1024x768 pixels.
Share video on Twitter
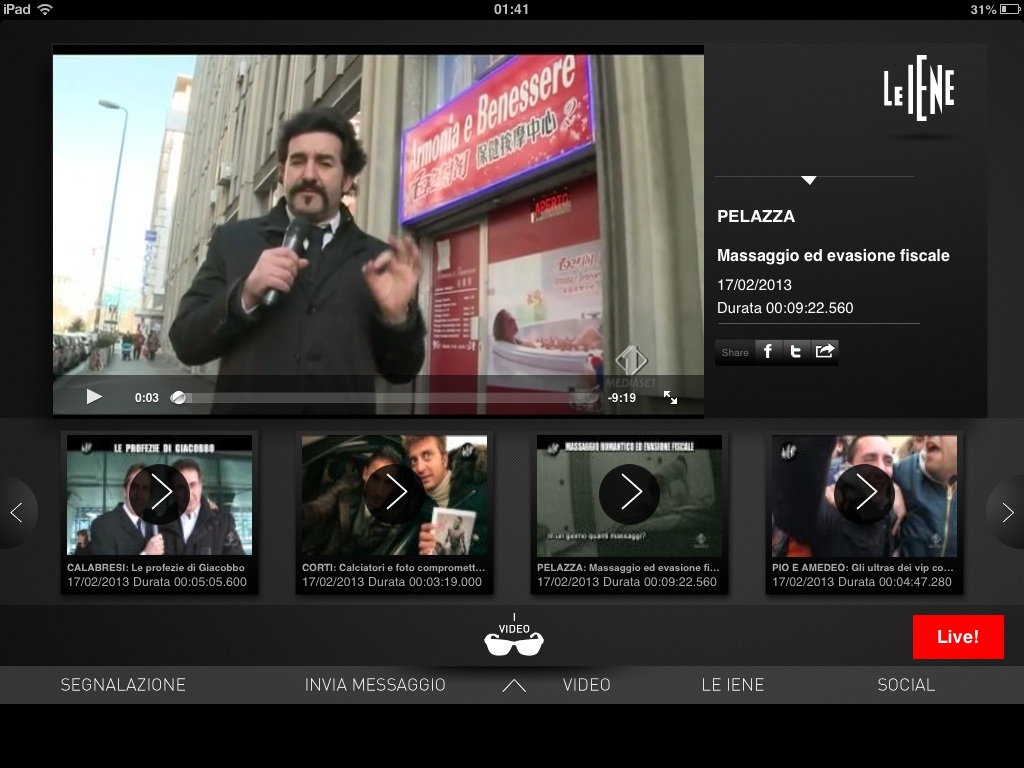click(796, 351)
